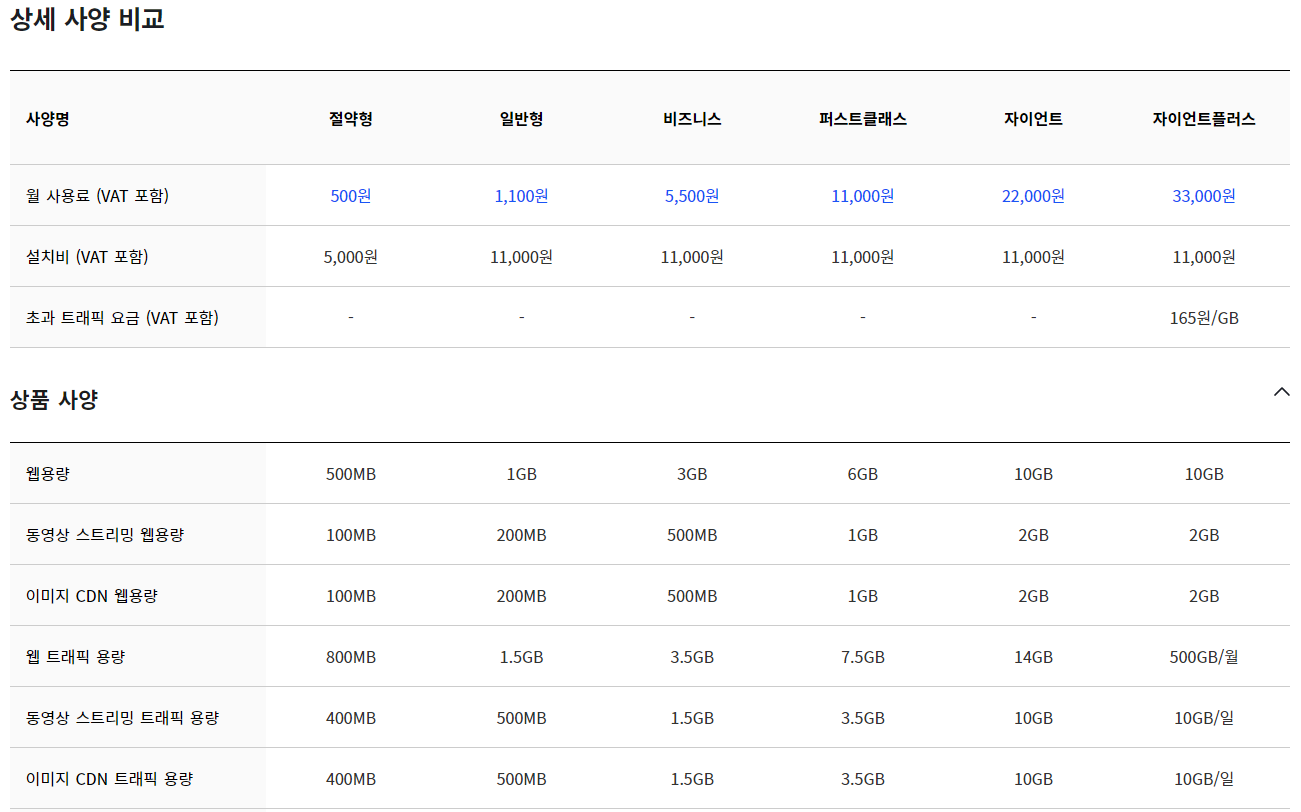Open the 11,000원 monthly fee link for 퍼스트클래스
Viewport: 1301px width, 812px height.
[x=863, y=196]
